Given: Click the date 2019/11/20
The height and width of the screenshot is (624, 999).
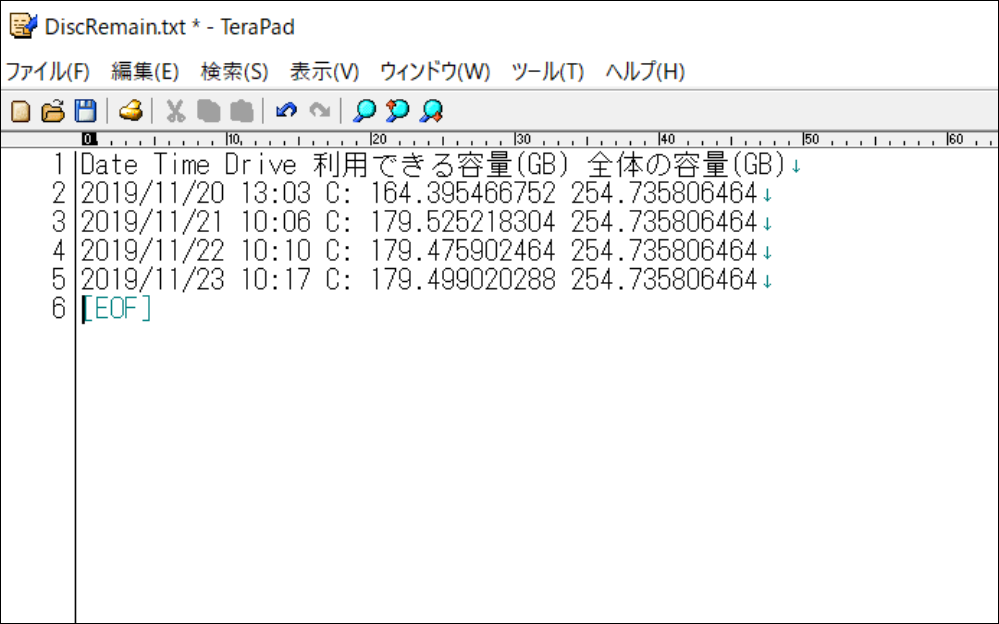Looking at the screenshot, I should 152,194.
